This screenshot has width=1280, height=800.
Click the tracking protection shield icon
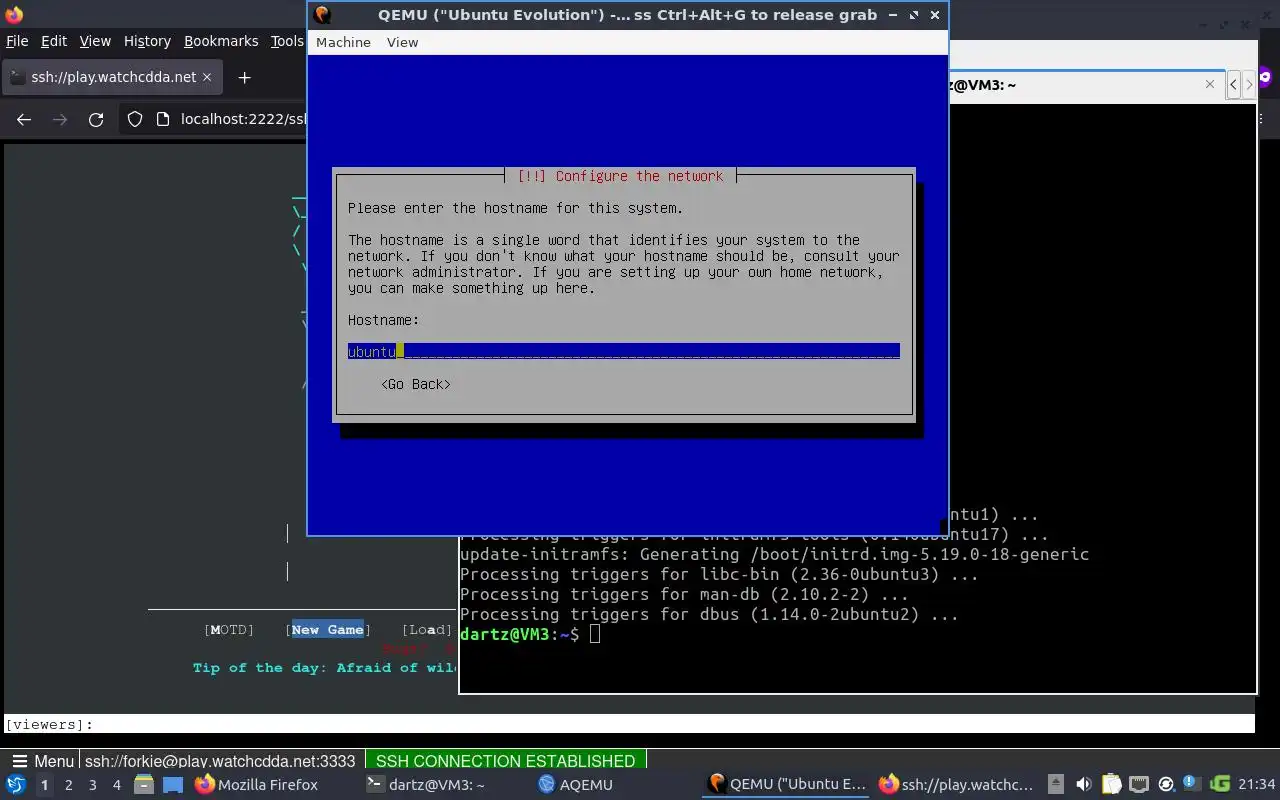[x=135, y=120]
